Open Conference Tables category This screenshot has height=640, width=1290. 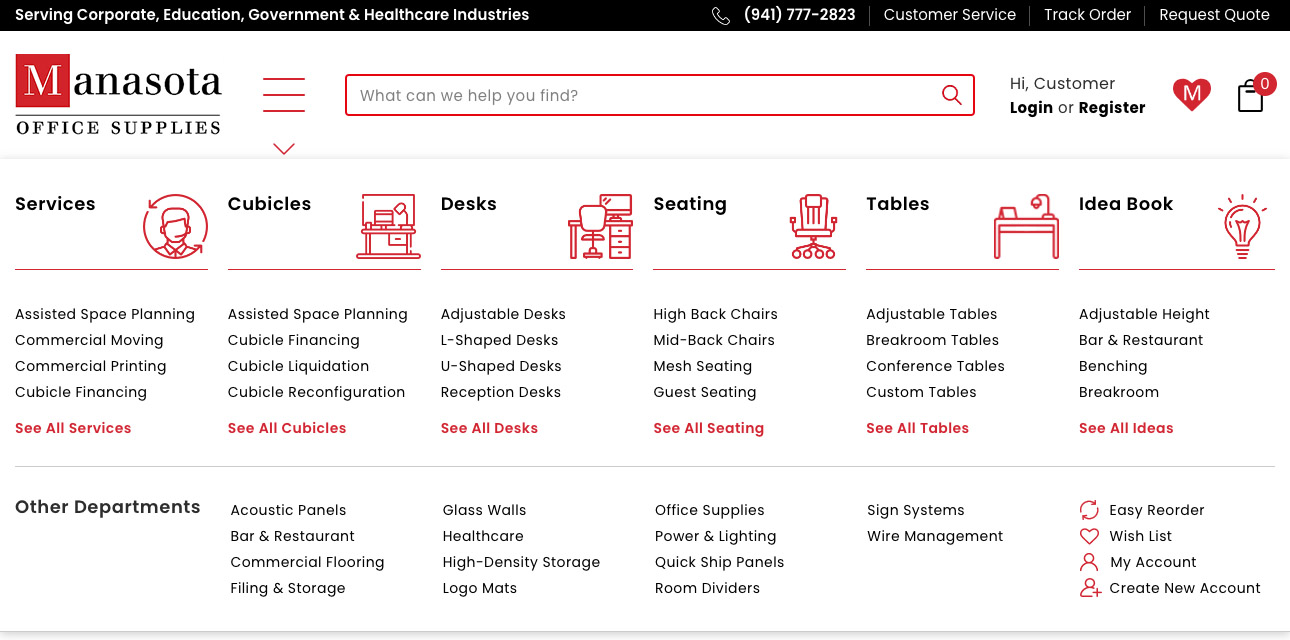(x=935, y=366)
